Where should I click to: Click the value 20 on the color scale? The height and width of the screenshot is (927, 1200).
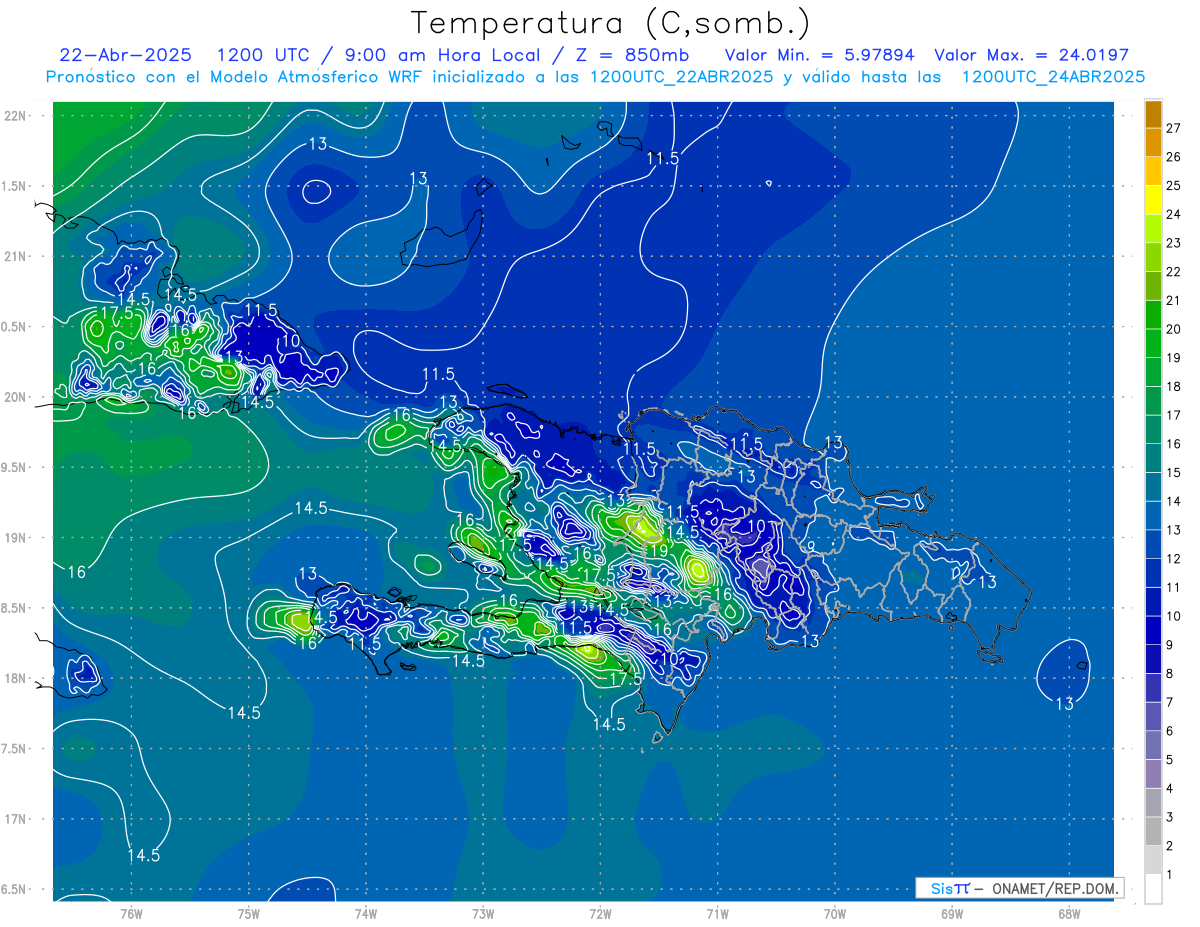(1173, 329)
